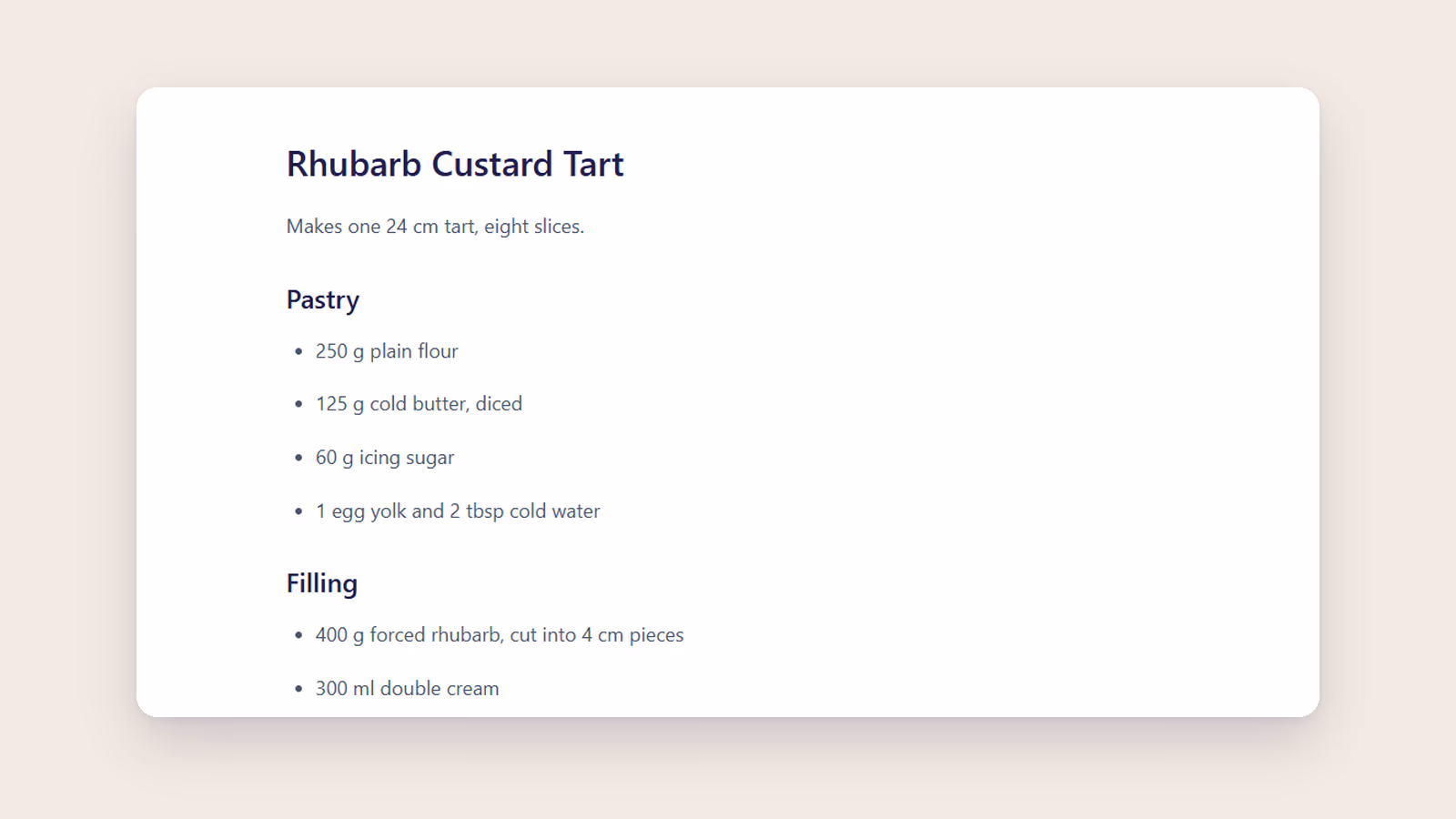Click the words 2 tbsp cold water

pyautogui.click(x=525, y=511)
